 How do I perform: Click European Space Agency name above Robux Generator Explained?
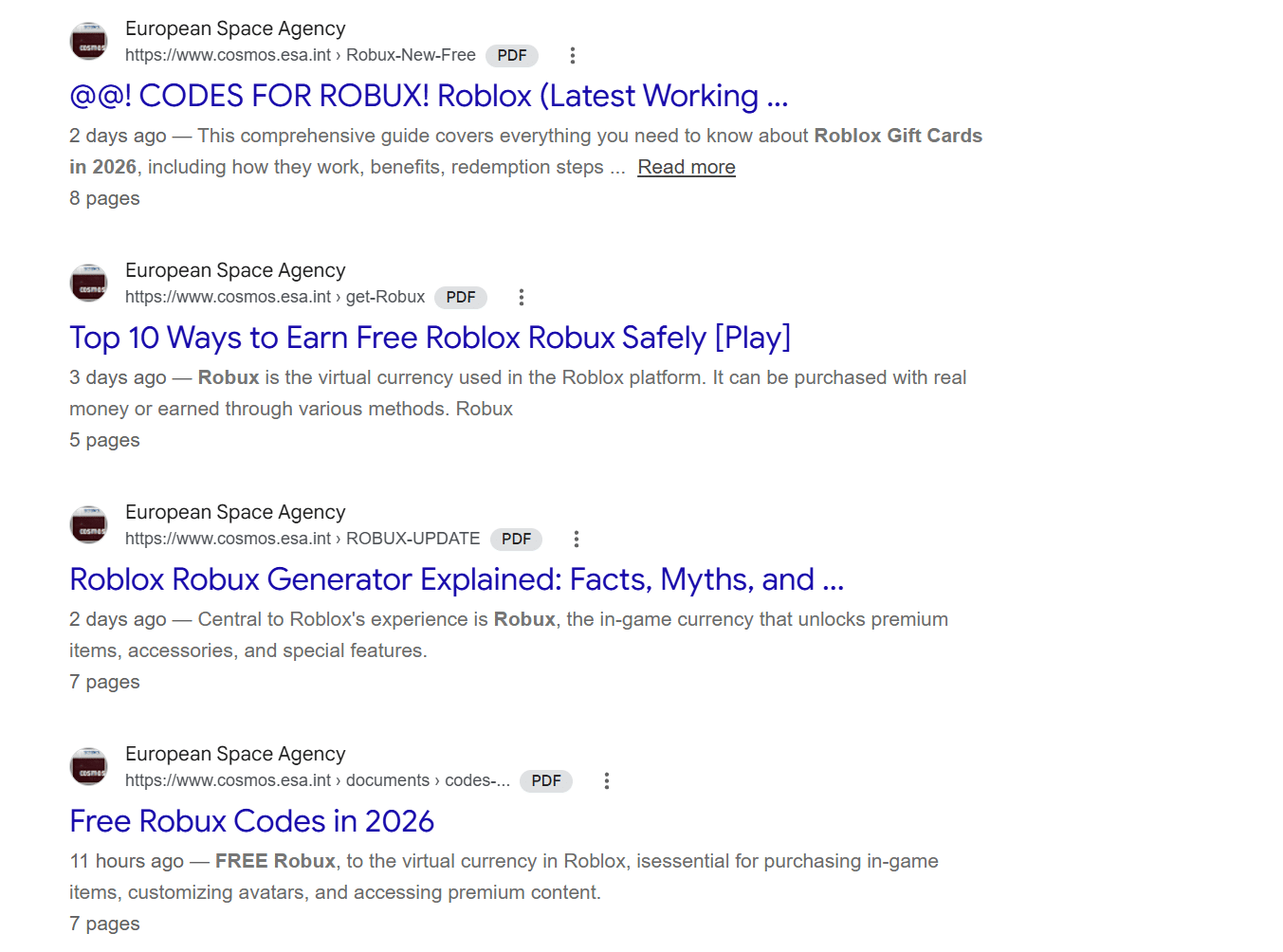pos(235,512)
